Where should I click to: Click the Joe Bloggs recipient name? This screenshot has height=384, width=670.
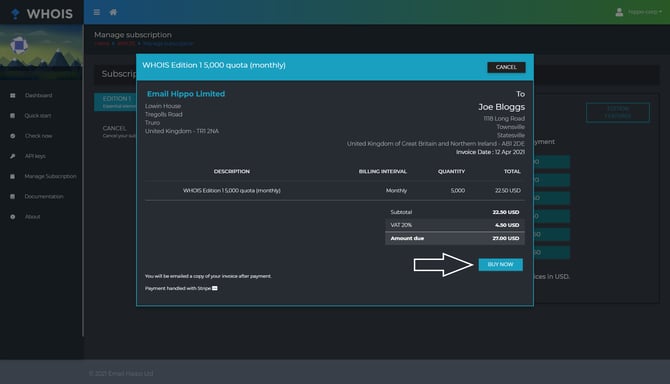(502, 107)
